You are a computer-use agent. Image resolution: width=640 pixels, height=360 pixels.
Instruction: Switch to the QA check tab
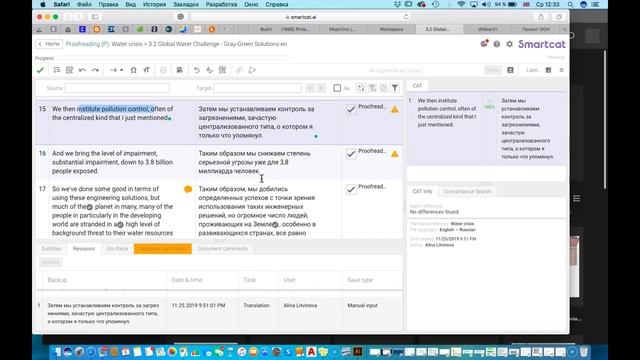117,249
